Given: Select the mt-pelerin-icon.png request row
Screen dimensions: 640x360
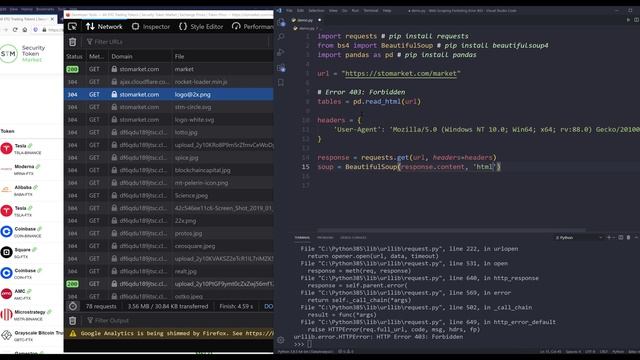Looking at the screenshot, I should click(x=169, y=183).
